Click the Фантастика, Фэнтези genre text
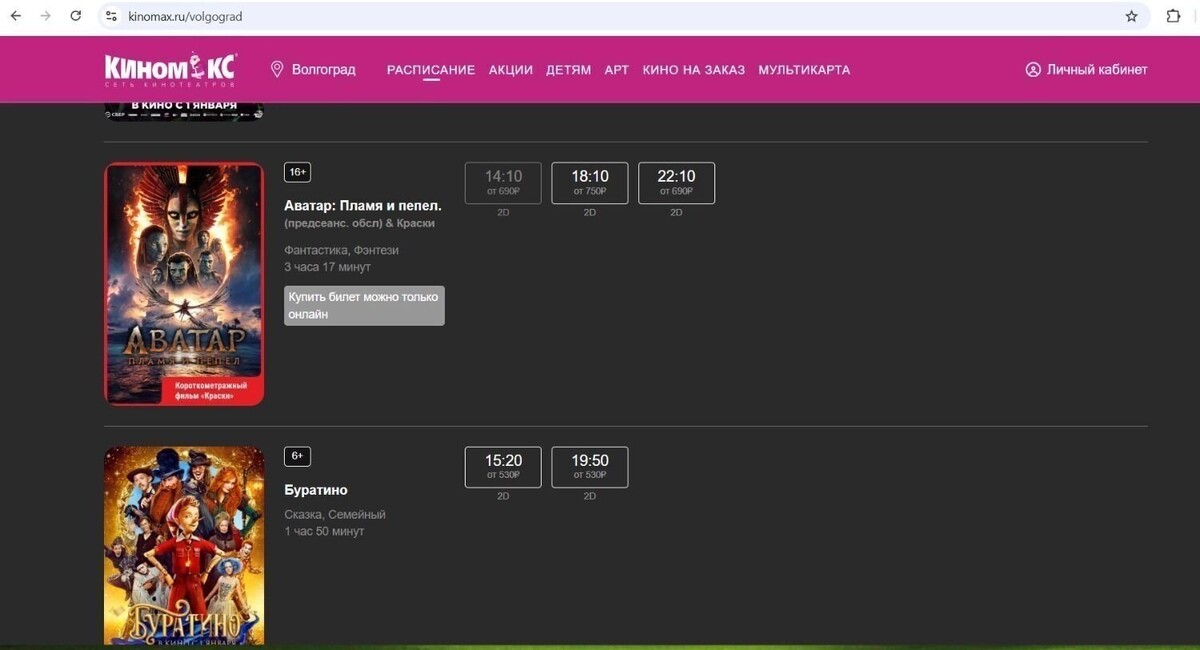This screenshot has height=650, width=1200. (x=341, y=250)
